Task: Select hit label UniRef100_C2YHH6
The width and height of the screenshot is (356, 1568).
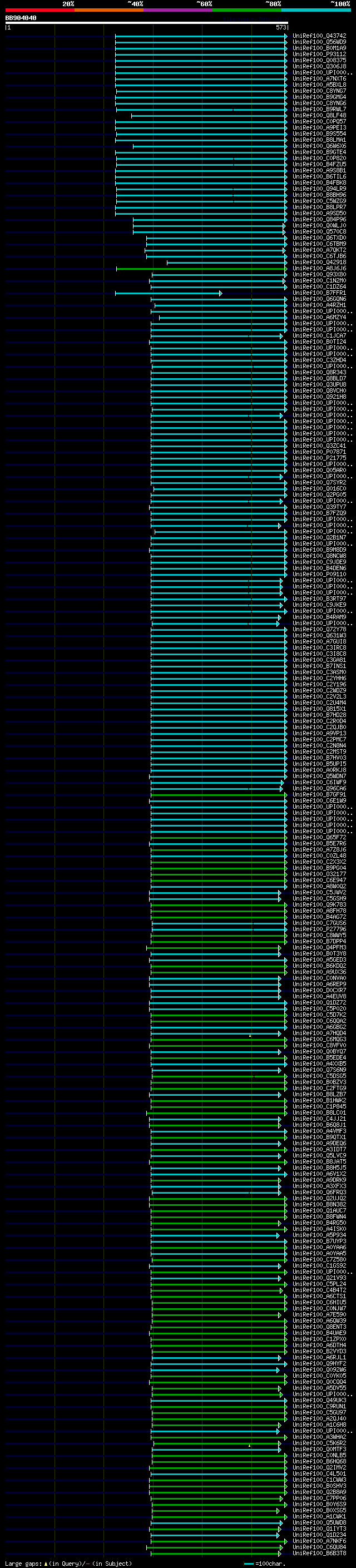Action: point(319,678)
